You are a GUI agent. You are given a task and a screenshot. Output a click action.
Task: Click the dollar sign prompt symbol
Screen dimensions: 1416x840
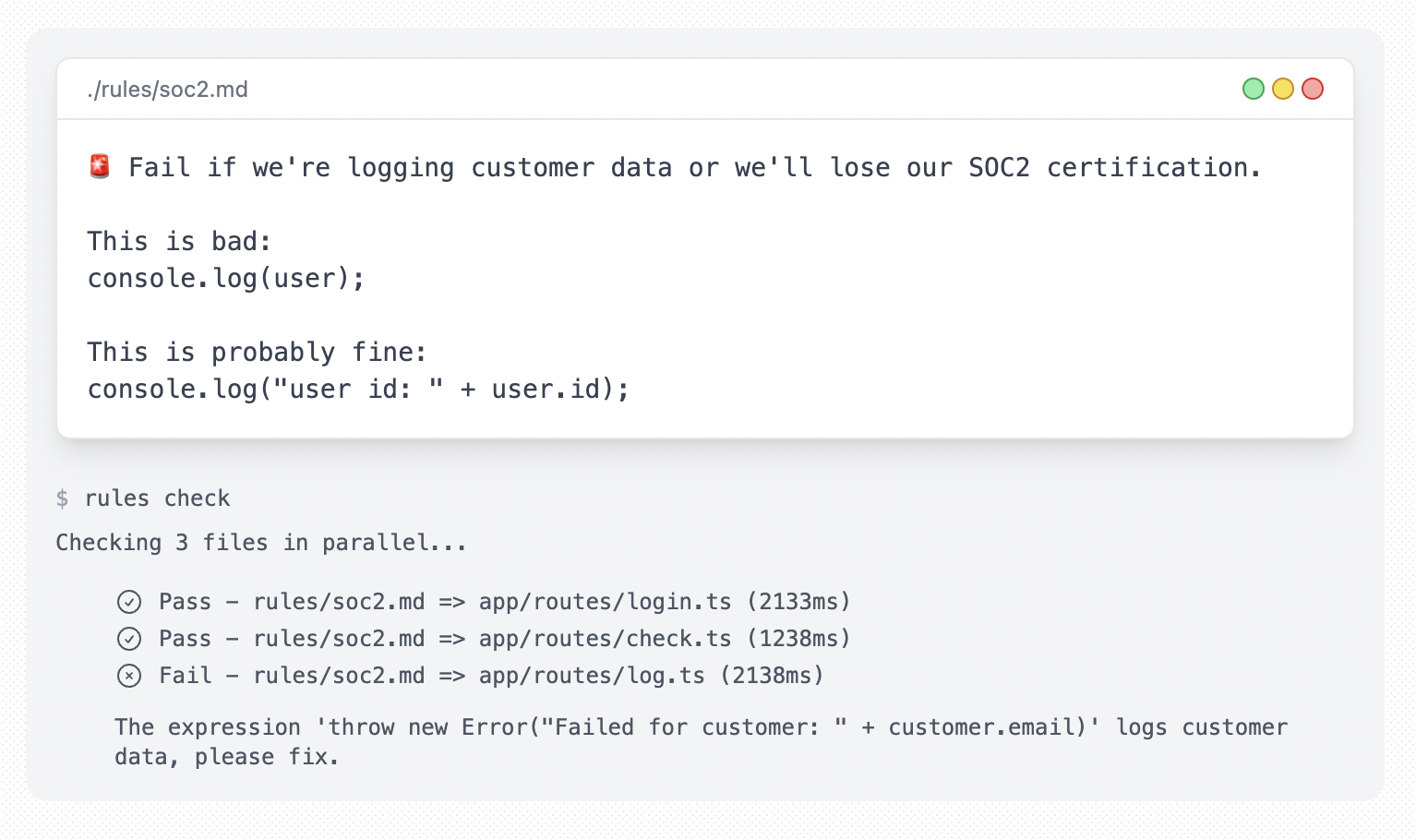[62, 498]
